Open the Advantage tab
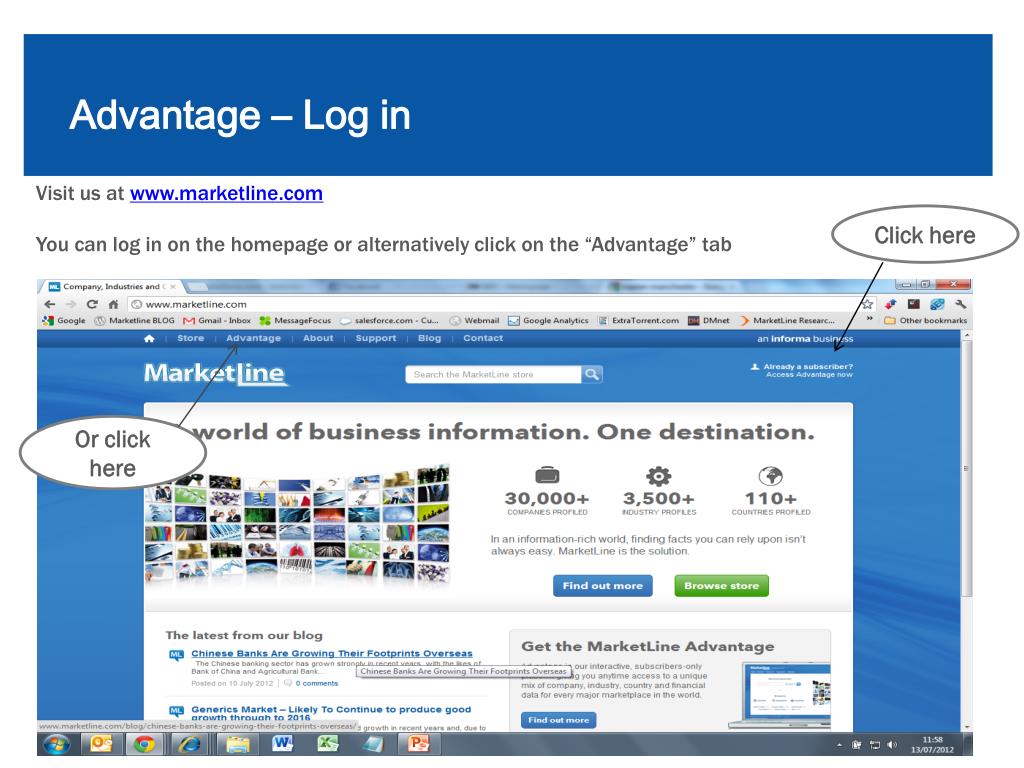Screen dimensions: 1024x768 click(253, 338)
